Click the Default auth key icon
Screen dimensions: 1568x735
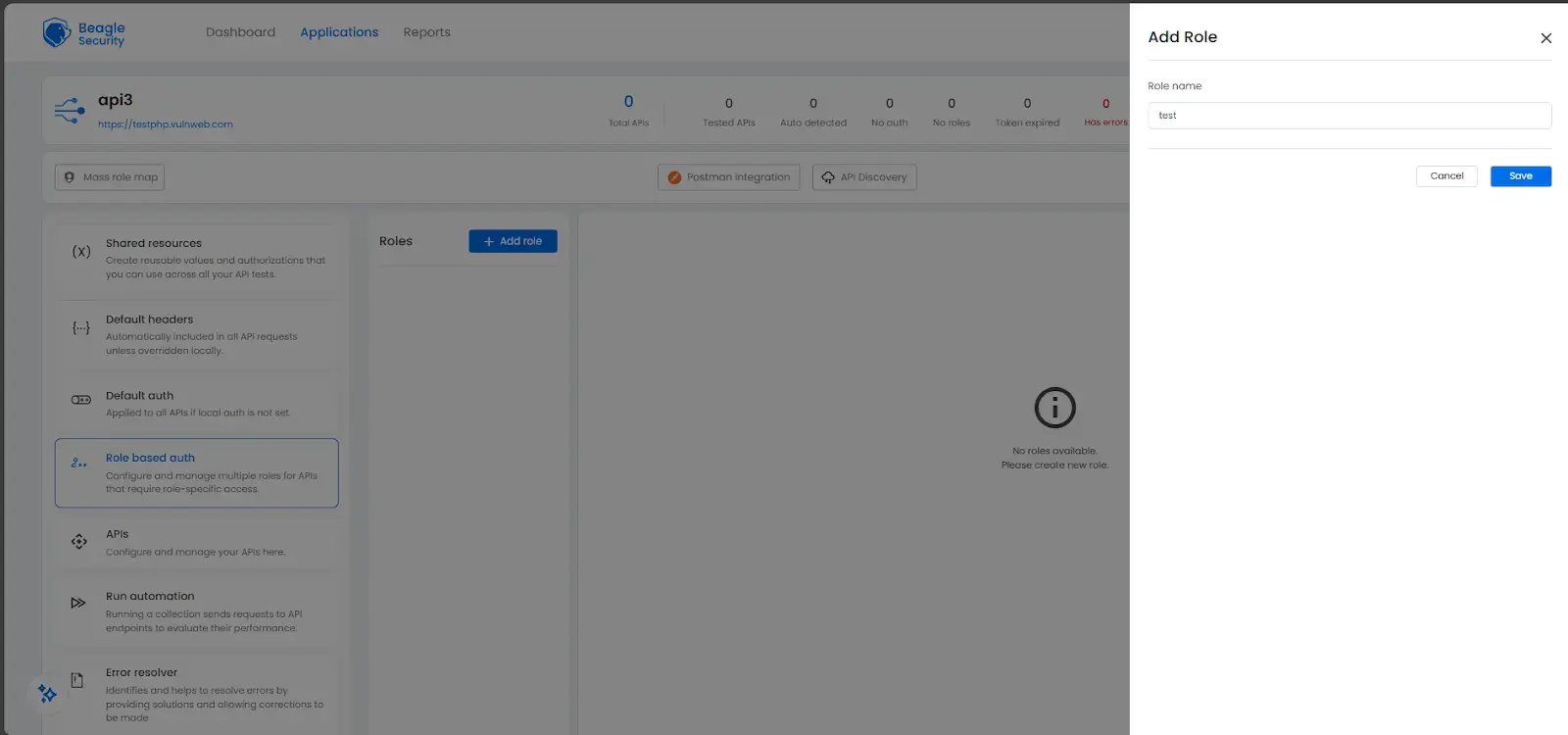[81, 400]
